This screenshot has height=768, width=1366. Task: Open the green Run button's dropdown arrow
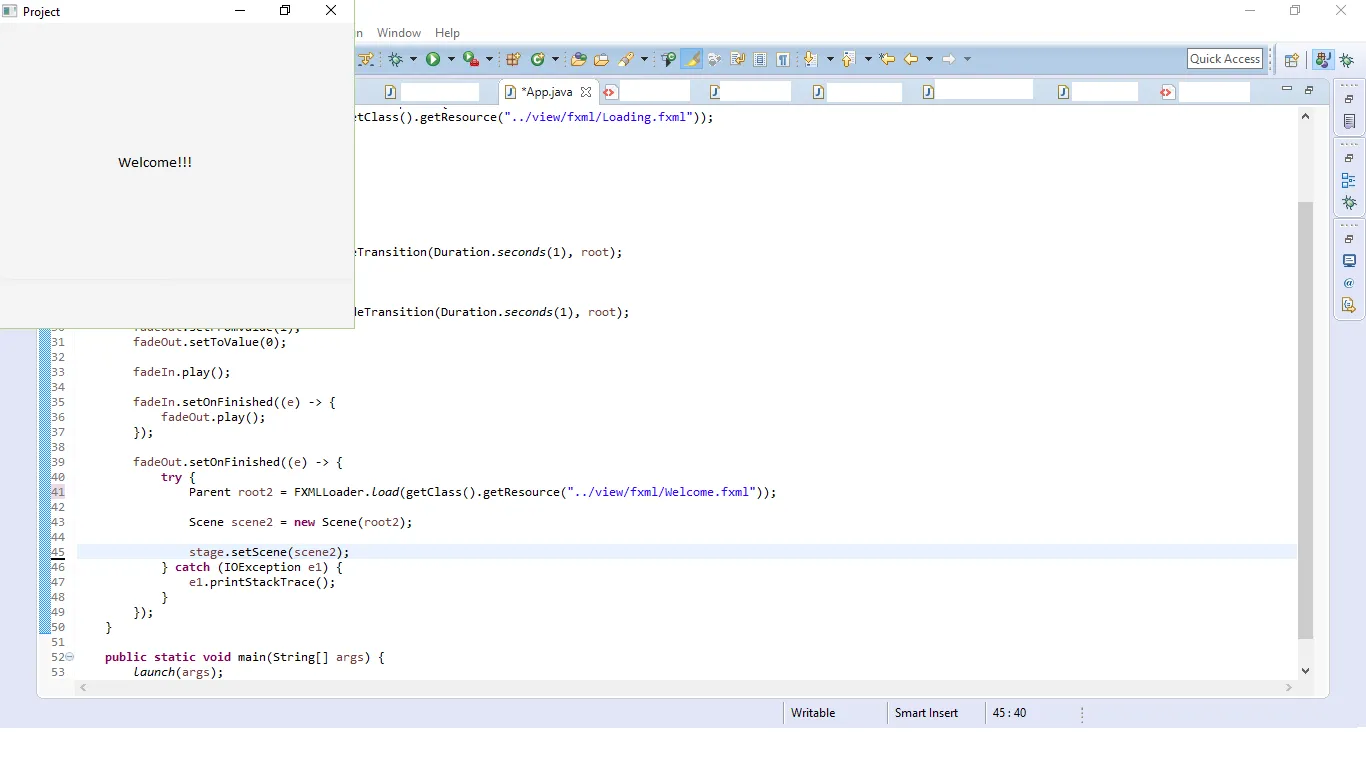[450, 59]
